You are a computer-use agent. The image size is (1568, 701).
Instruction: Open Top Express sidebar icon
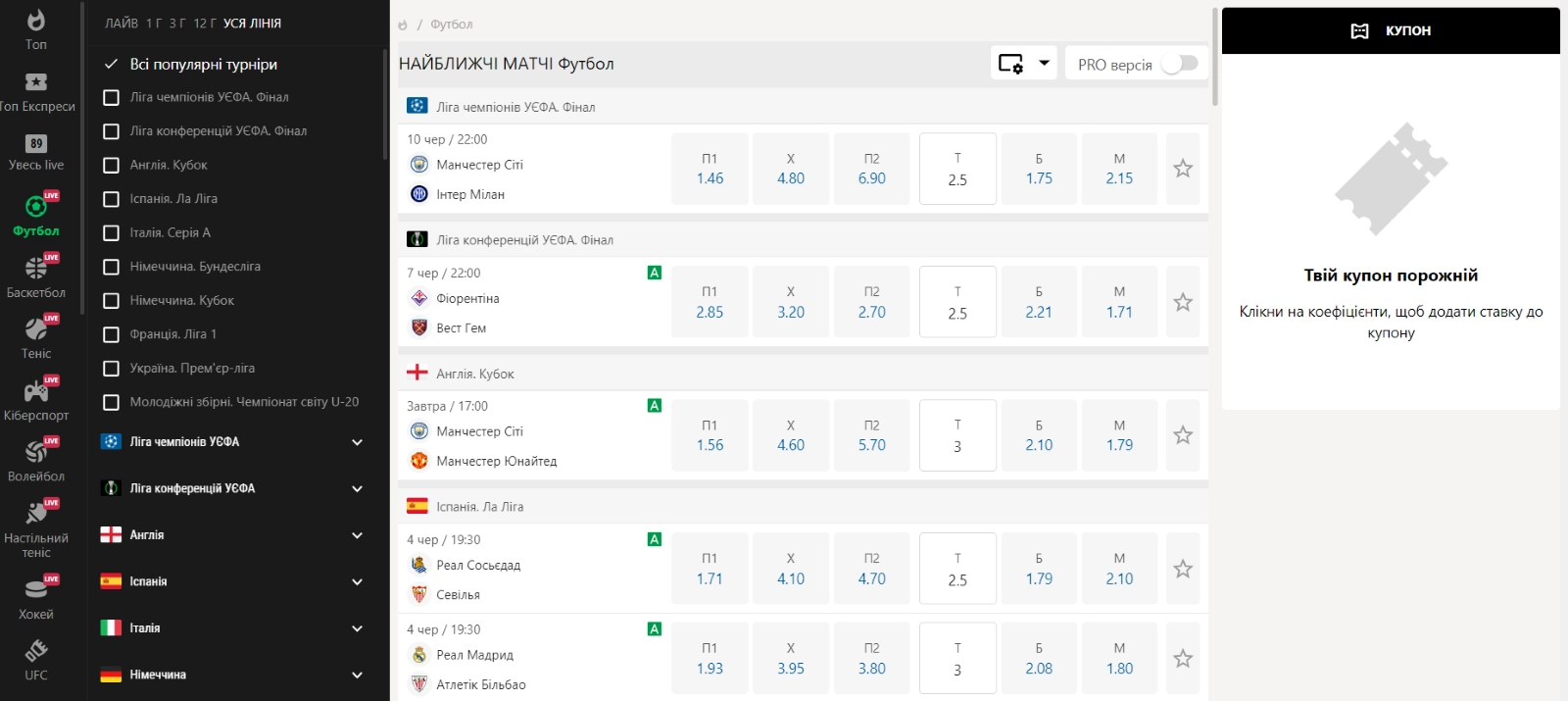(36, 82)
